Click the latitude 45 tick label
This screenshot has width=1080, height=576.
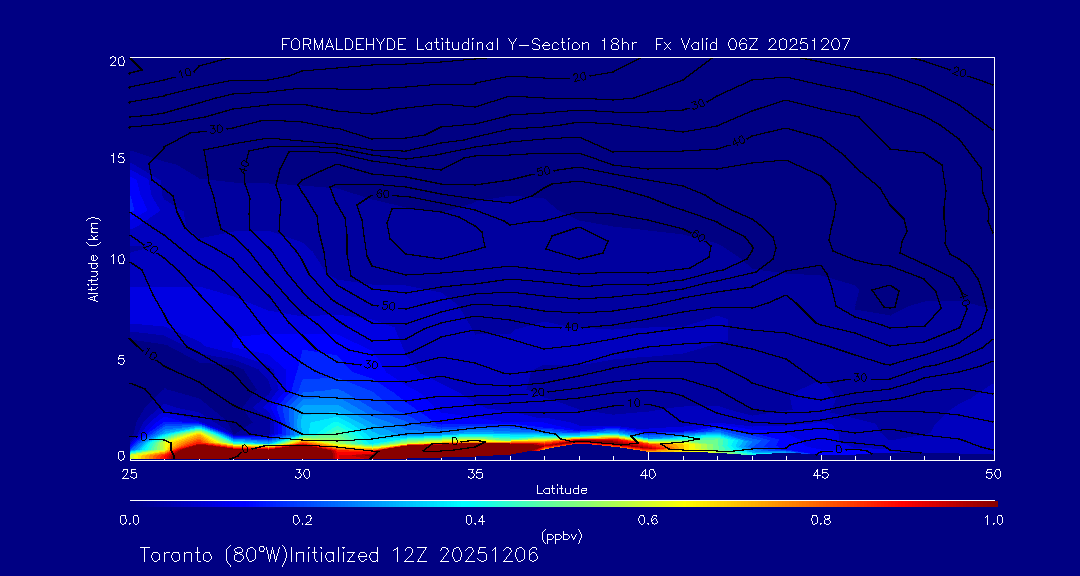point(821,473)
